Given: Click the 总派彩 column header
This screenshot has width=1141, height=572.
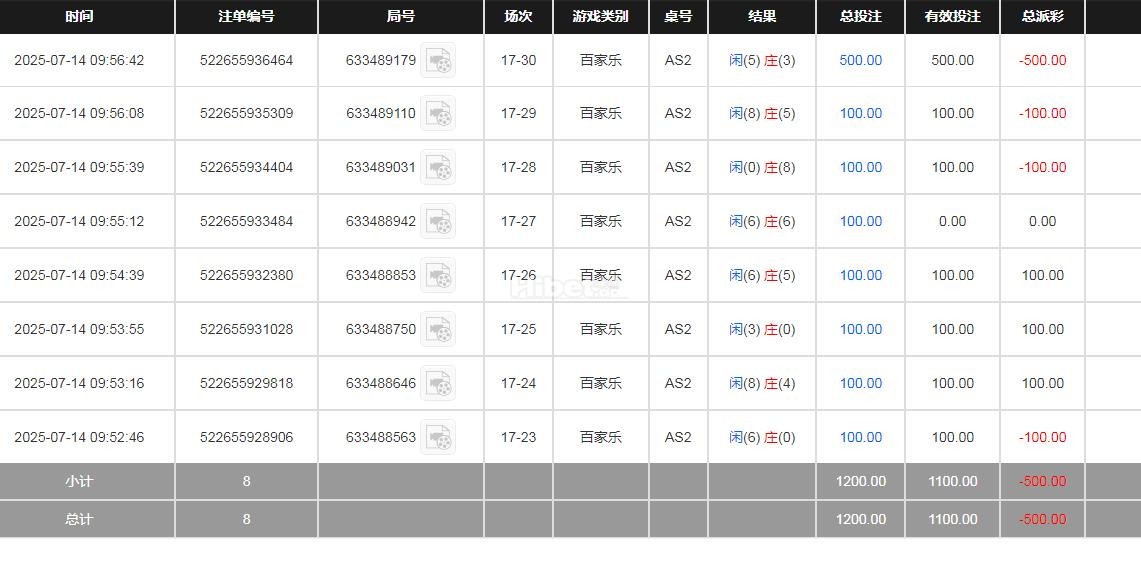Looking at the screenshot, I should click(x=1042, y=16).
